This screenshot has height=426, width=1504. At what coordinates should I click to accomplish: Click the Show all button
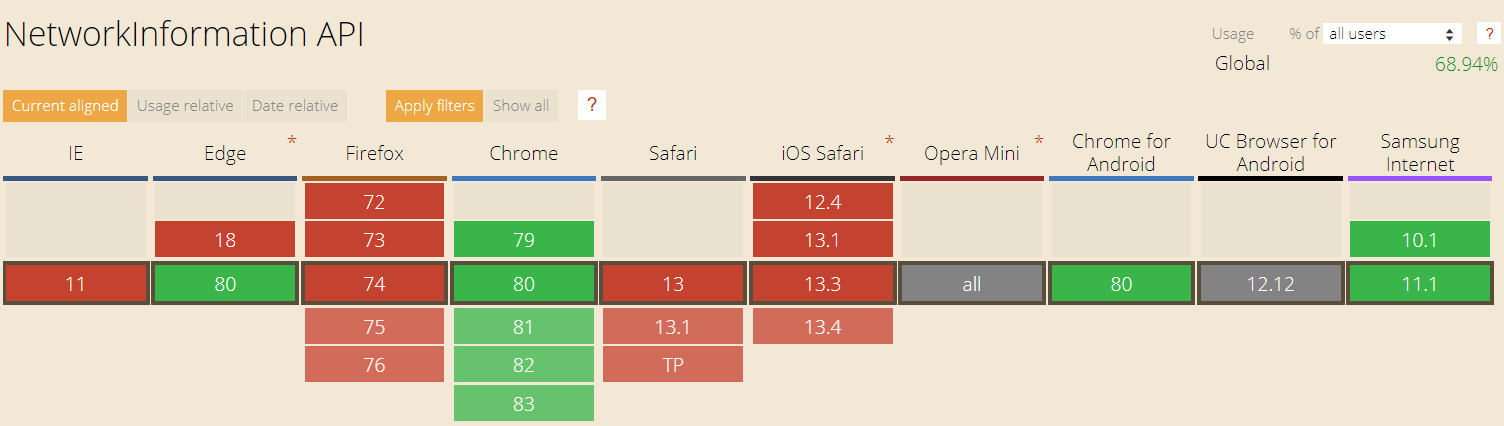click(521, 106)
